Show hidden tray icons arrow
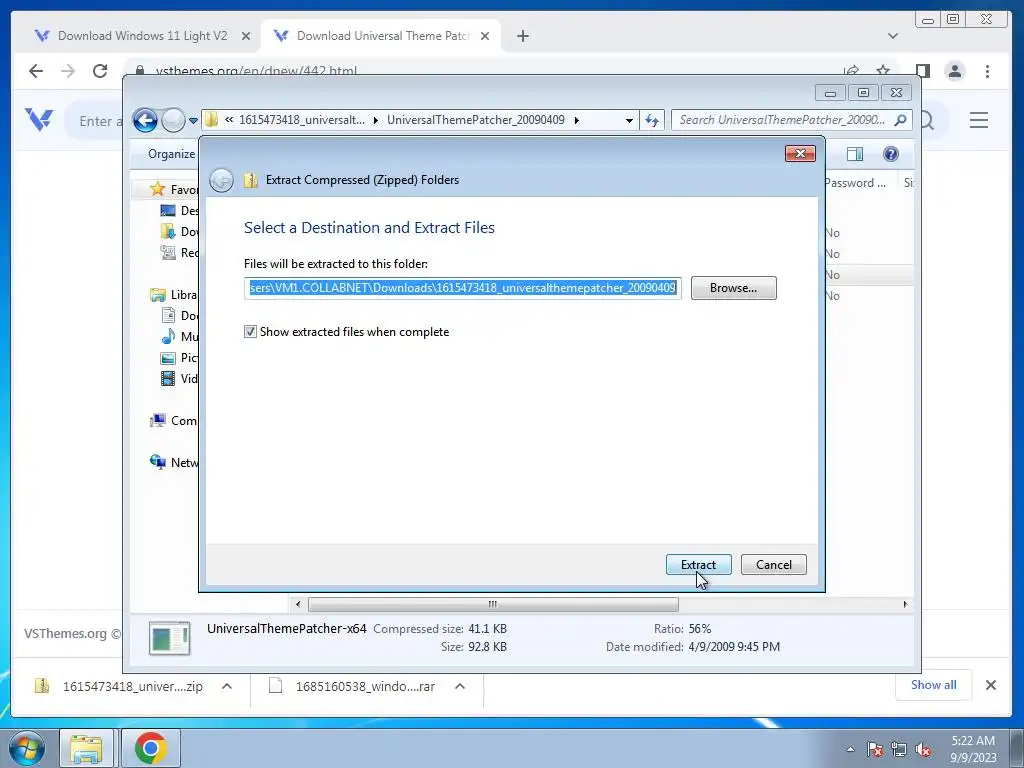1024x768 pixels. pyautogui.click(x=850, y=749)
